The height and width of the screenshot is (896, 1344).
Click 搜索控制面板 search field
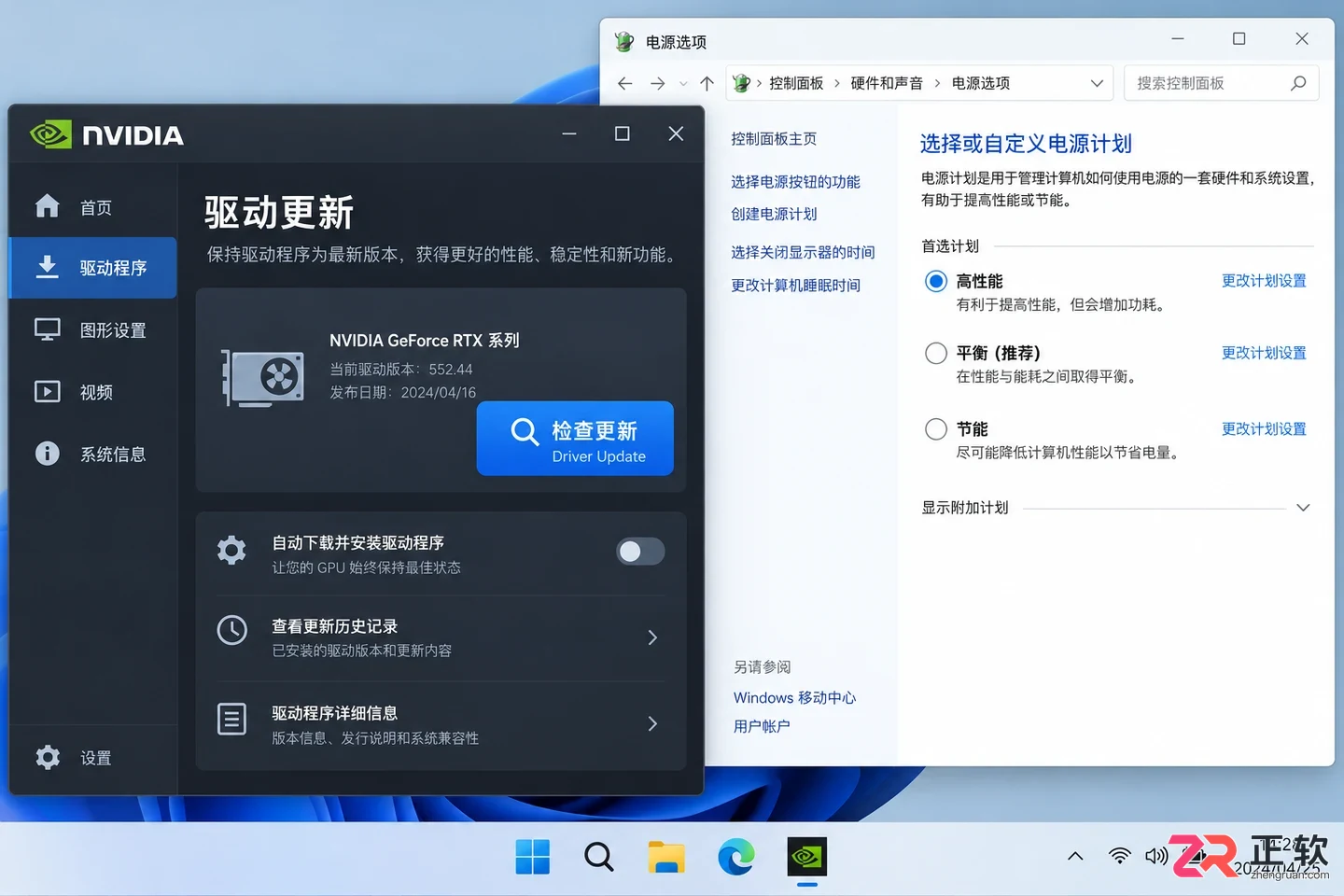[1221, 83]
